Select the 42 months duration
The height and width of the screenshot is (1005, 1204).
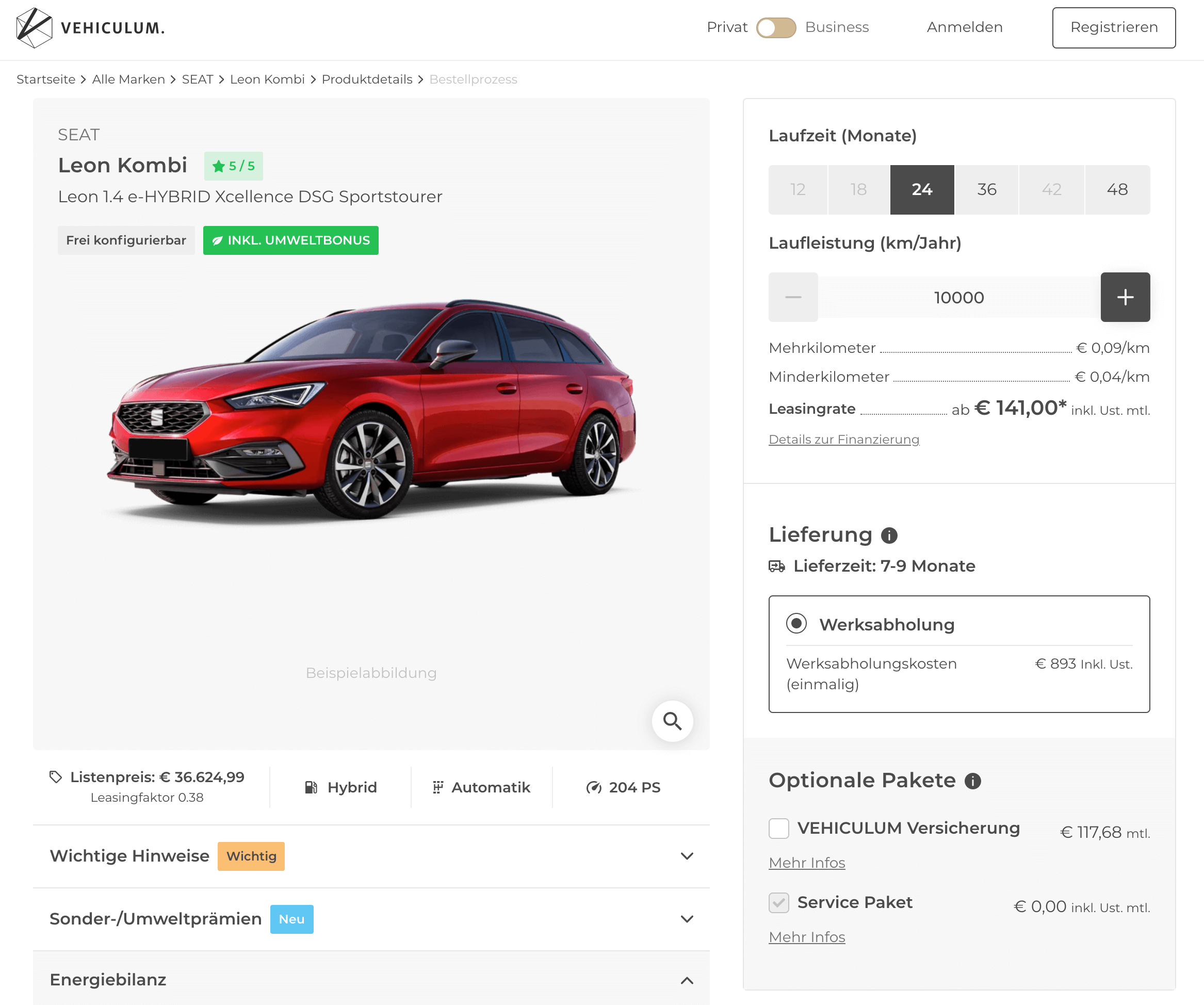[1051, 190]
